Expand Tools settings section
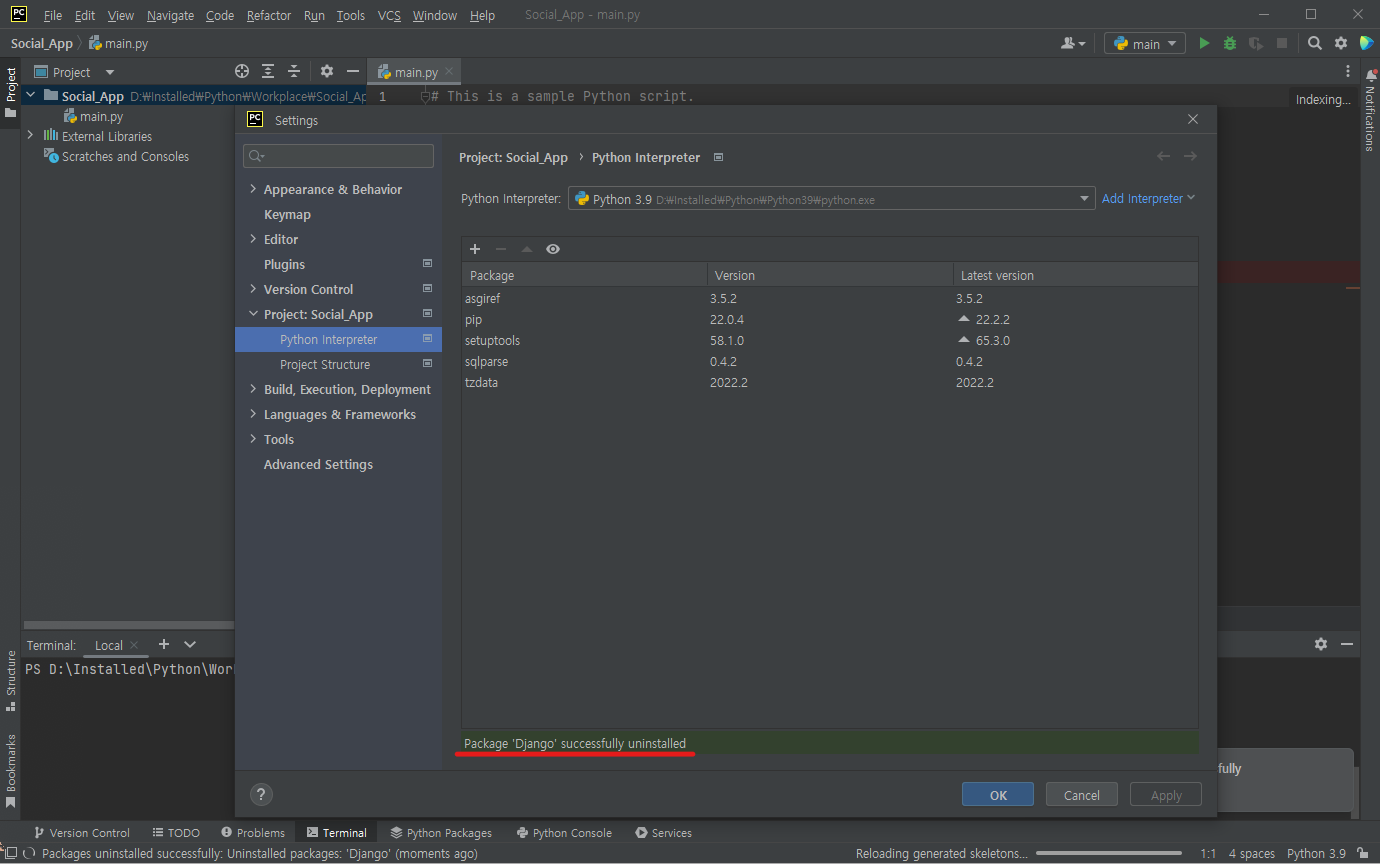This screenshot has width=1380, height=864. click(x=253, y=439)
